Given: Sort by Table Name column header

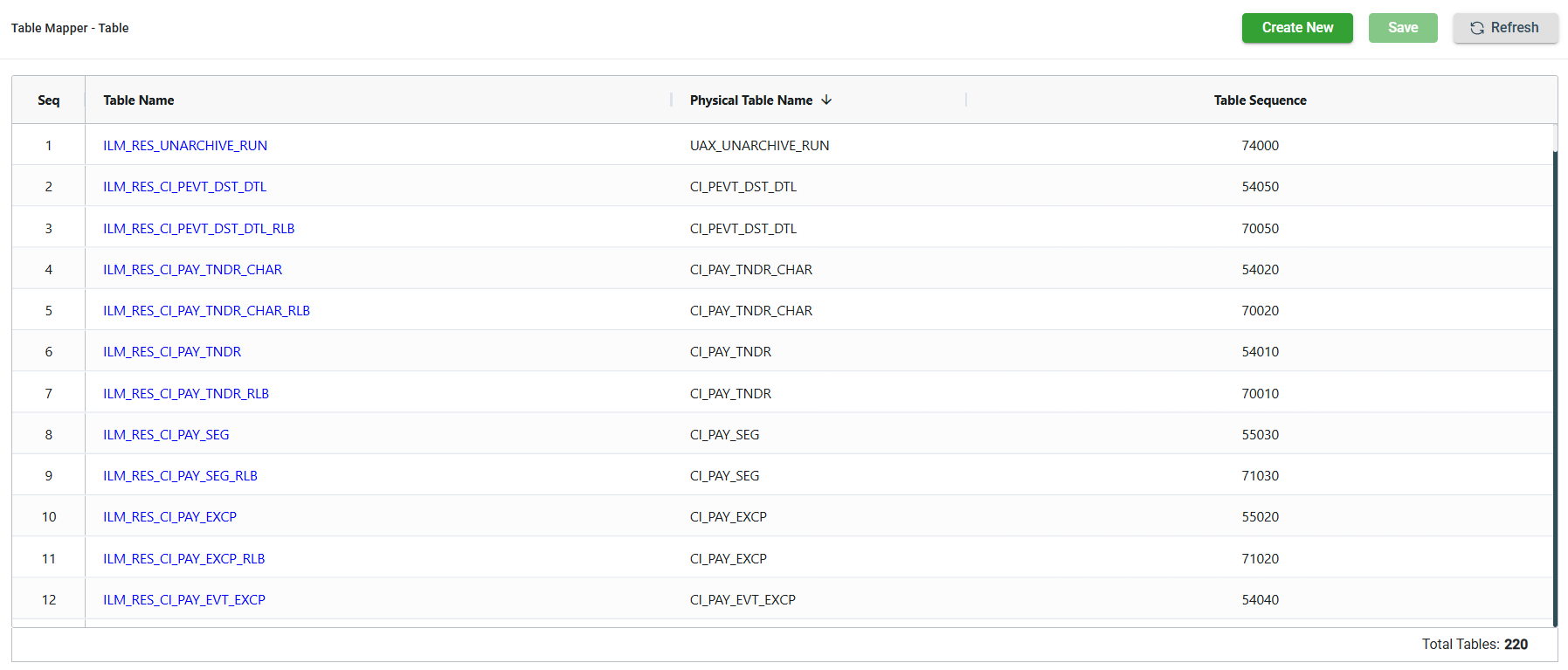Looking at the screenshot, I should tap(139, 100).
